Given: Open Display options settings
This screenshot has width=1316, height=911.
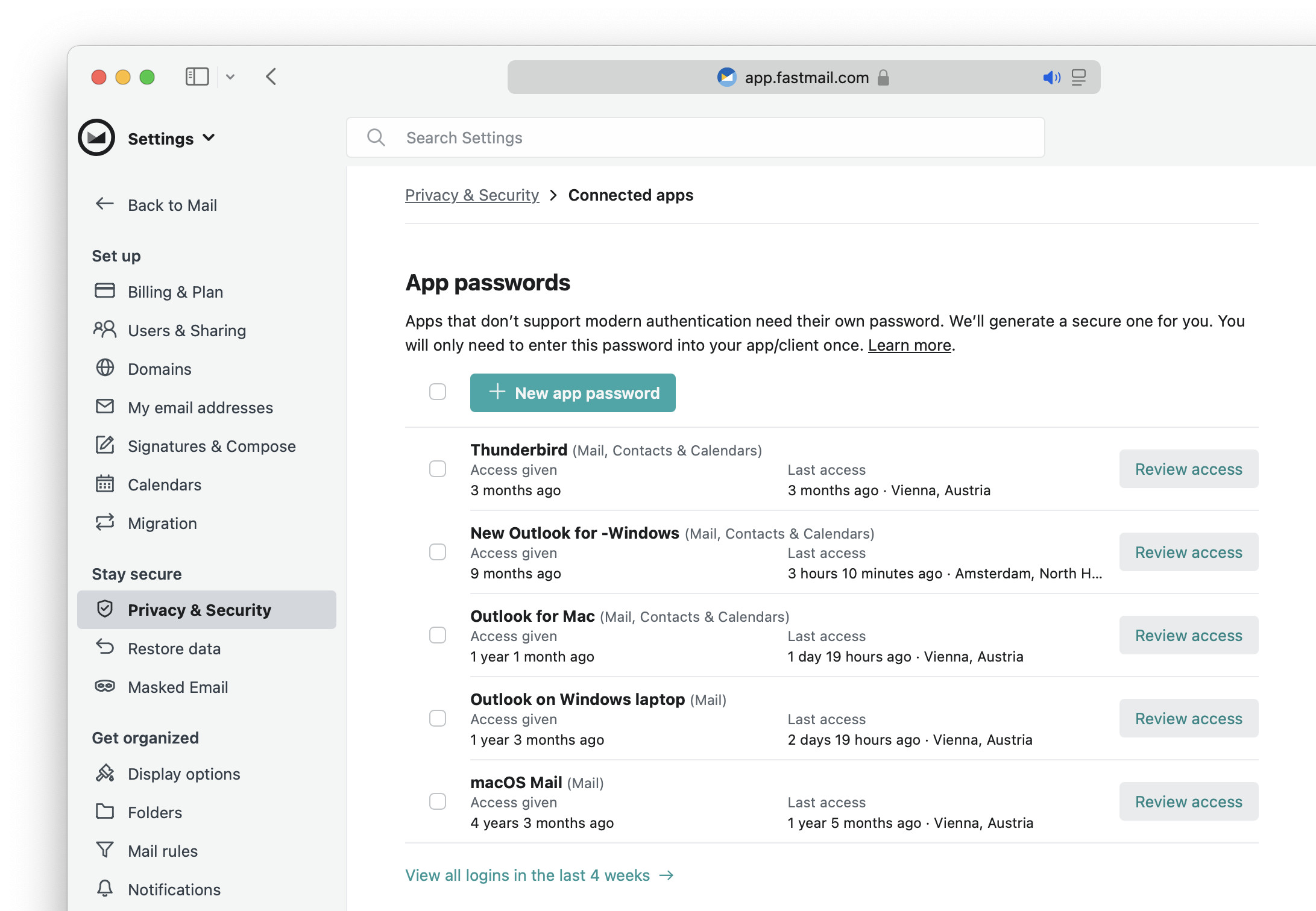Looking at the screenshot, I should [207, 774].
